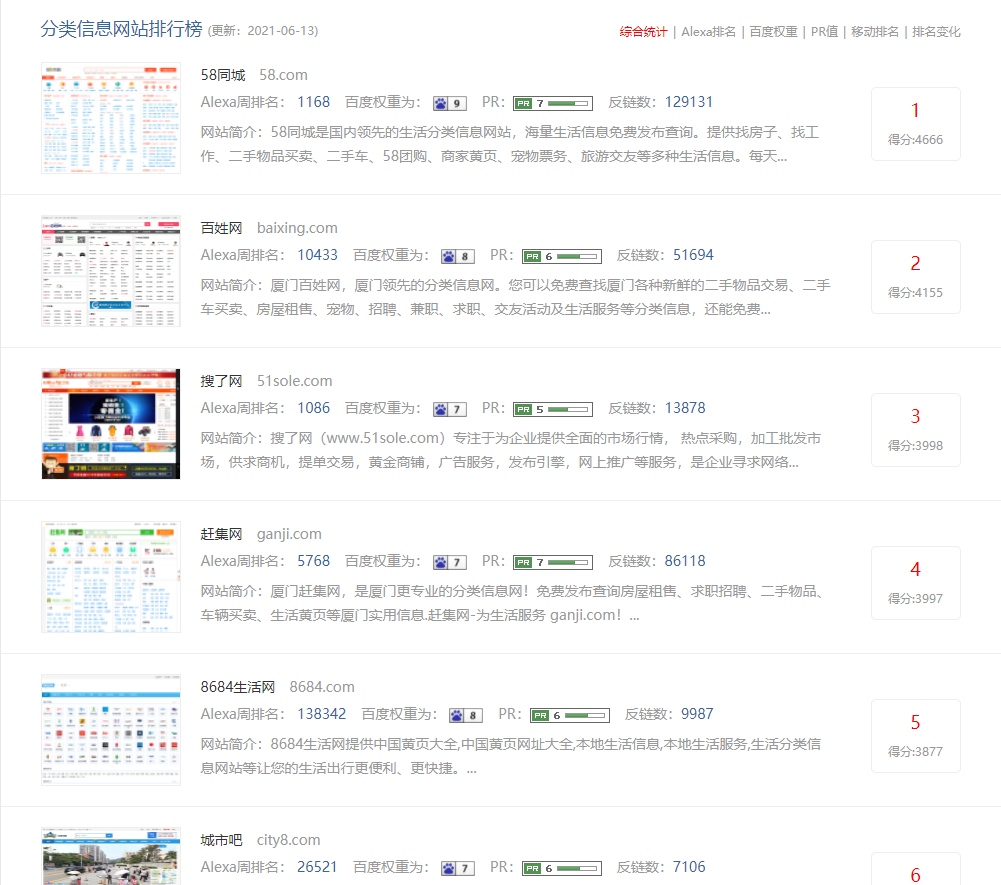This screenshot has height=885, width=1001.
Task: Click the PR 7 badge for 赶集网
Action: click(553, 563)
